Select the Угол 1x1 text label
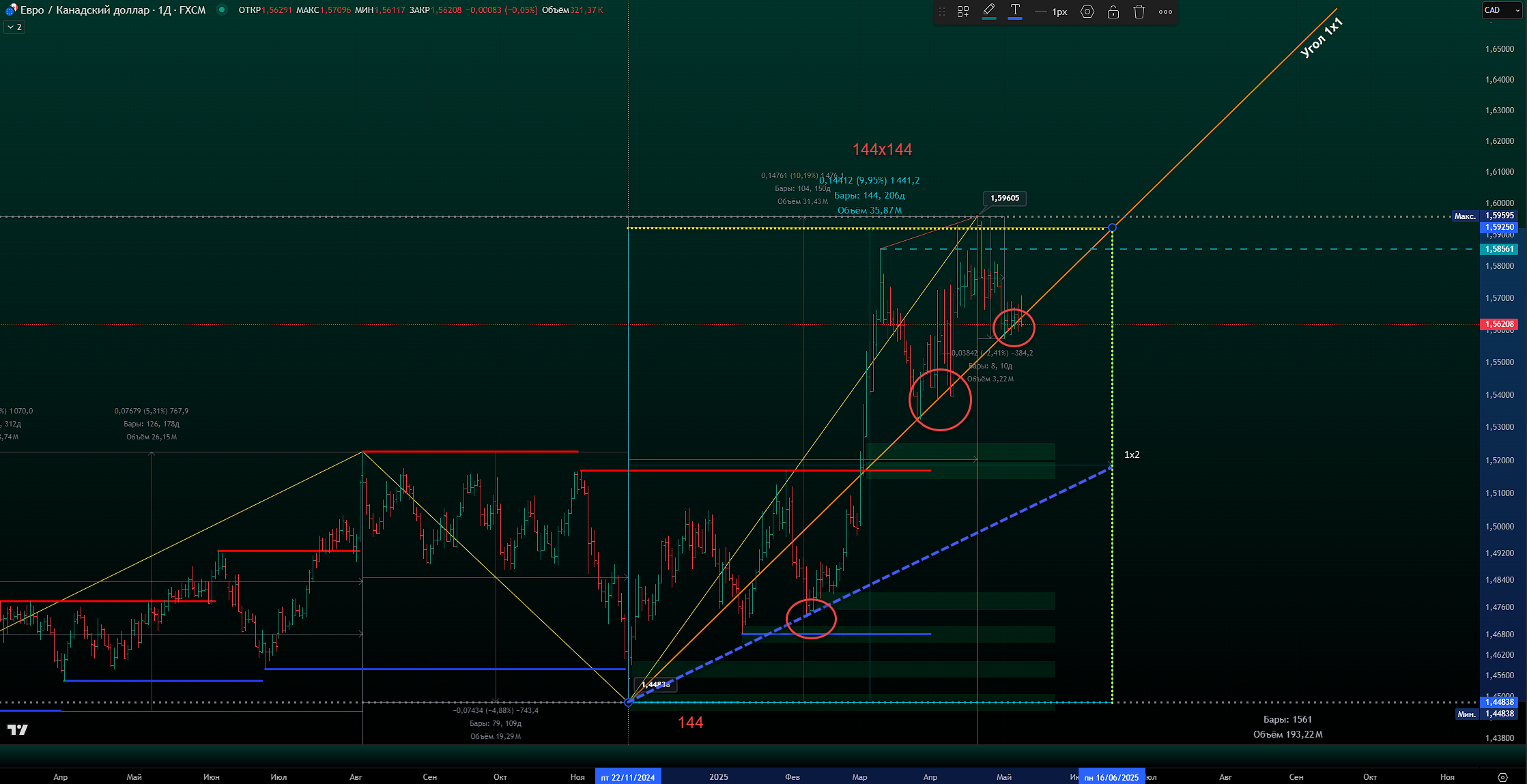Screen dimensions: 1527x784 coord(1322,38)
